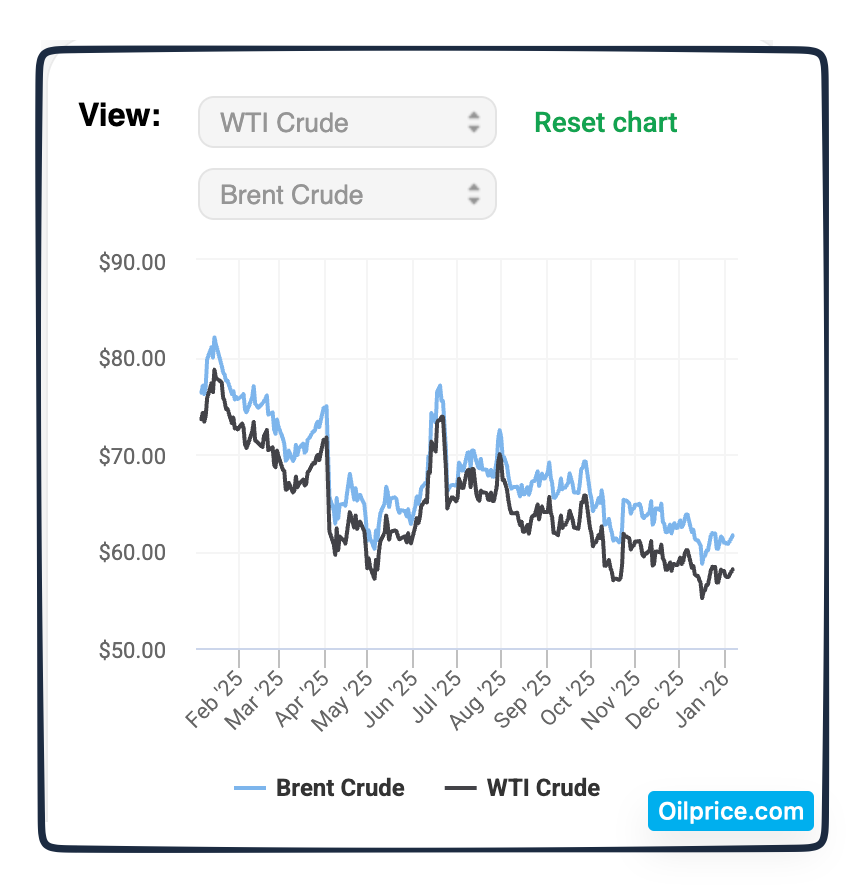Click the stepper arrows on Brent Crude selector
This screenshot has height=888, width=866.
474,194
